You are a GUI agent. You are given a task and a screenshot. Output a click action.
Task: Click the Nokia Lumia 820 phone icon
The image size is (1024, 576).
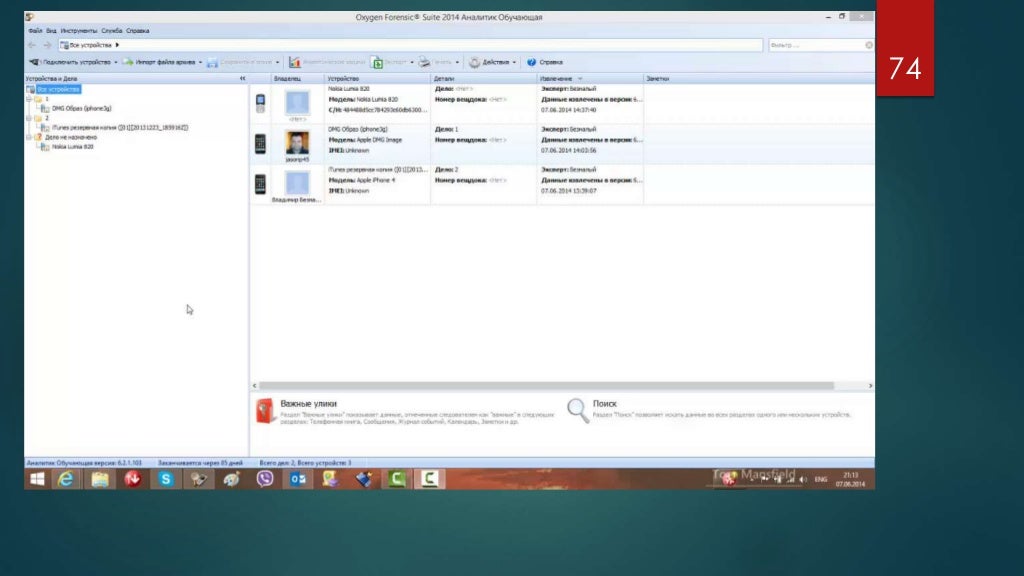pos(261,103)
